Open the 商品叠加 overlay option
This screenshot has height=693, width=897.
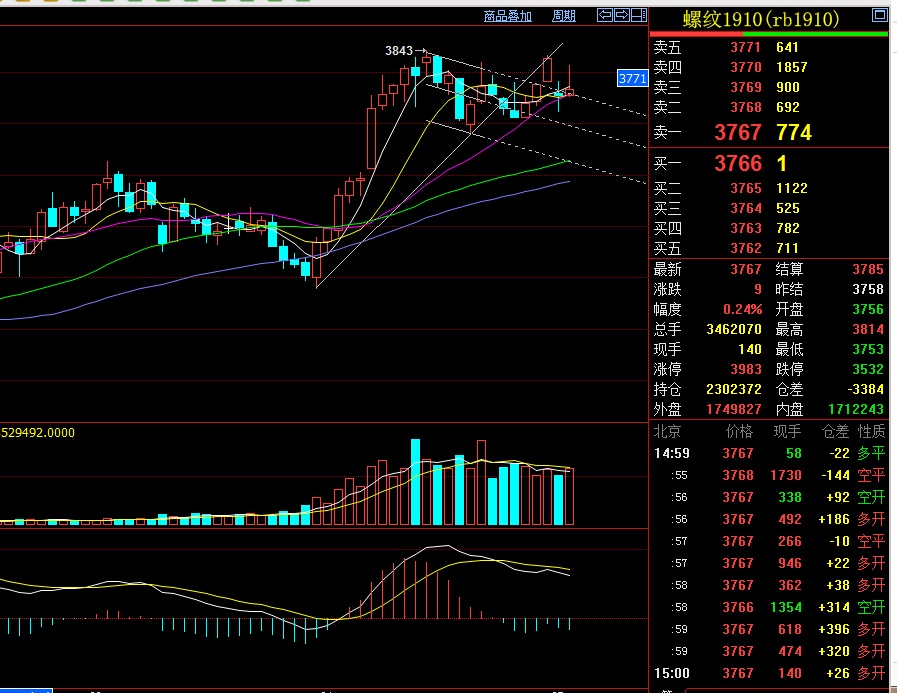point(508,15)
